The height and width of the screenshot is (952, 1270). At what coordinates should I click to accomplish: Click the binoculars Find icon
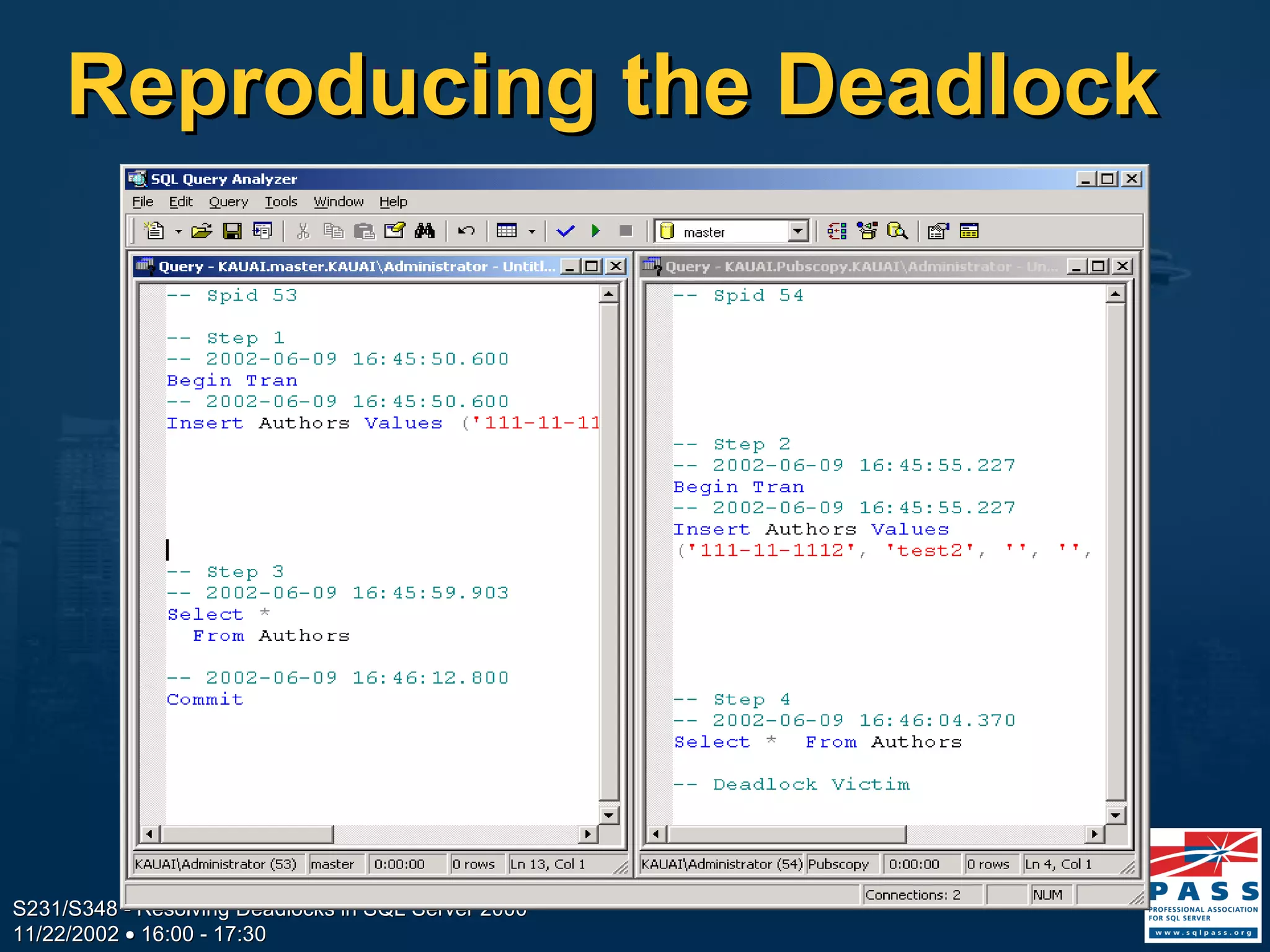[x=425, y=231]
